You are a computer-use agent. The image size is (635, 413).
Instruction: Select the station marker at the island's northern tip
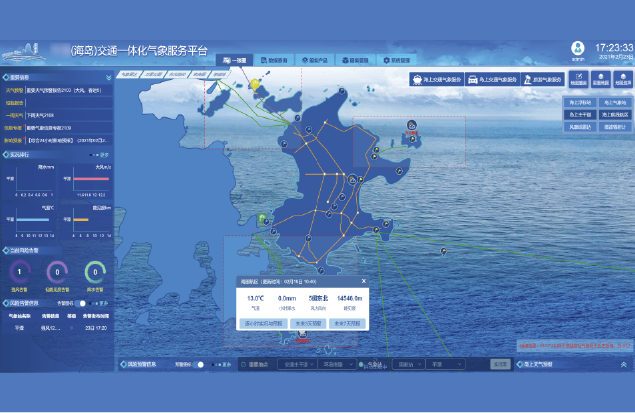tap(342, 91)
